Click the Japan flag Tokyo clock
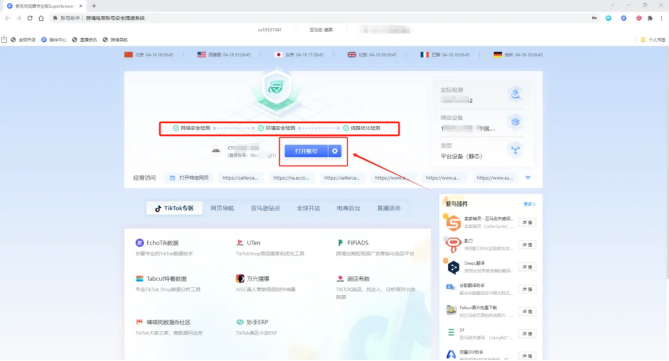The width and height of the screenshot is (669, 361). 299,55
